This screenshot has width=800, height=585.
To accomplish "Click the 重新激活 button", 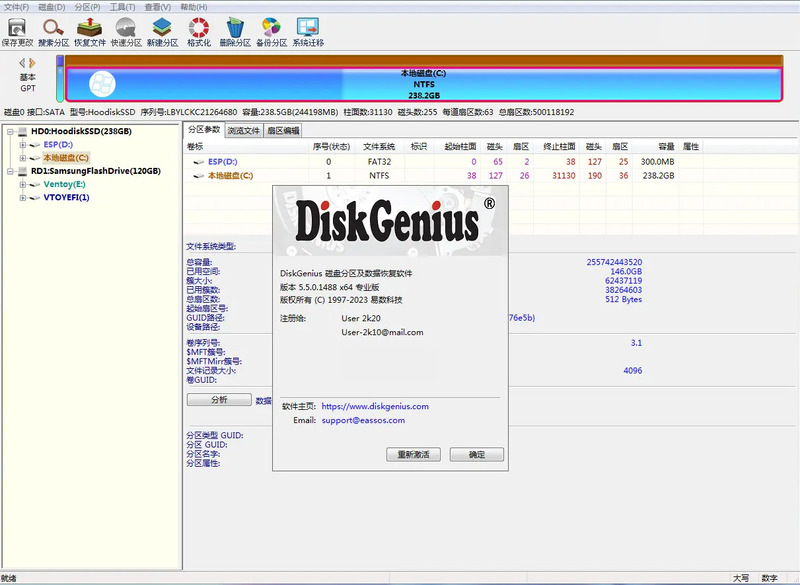I will [x=413, y=454].
